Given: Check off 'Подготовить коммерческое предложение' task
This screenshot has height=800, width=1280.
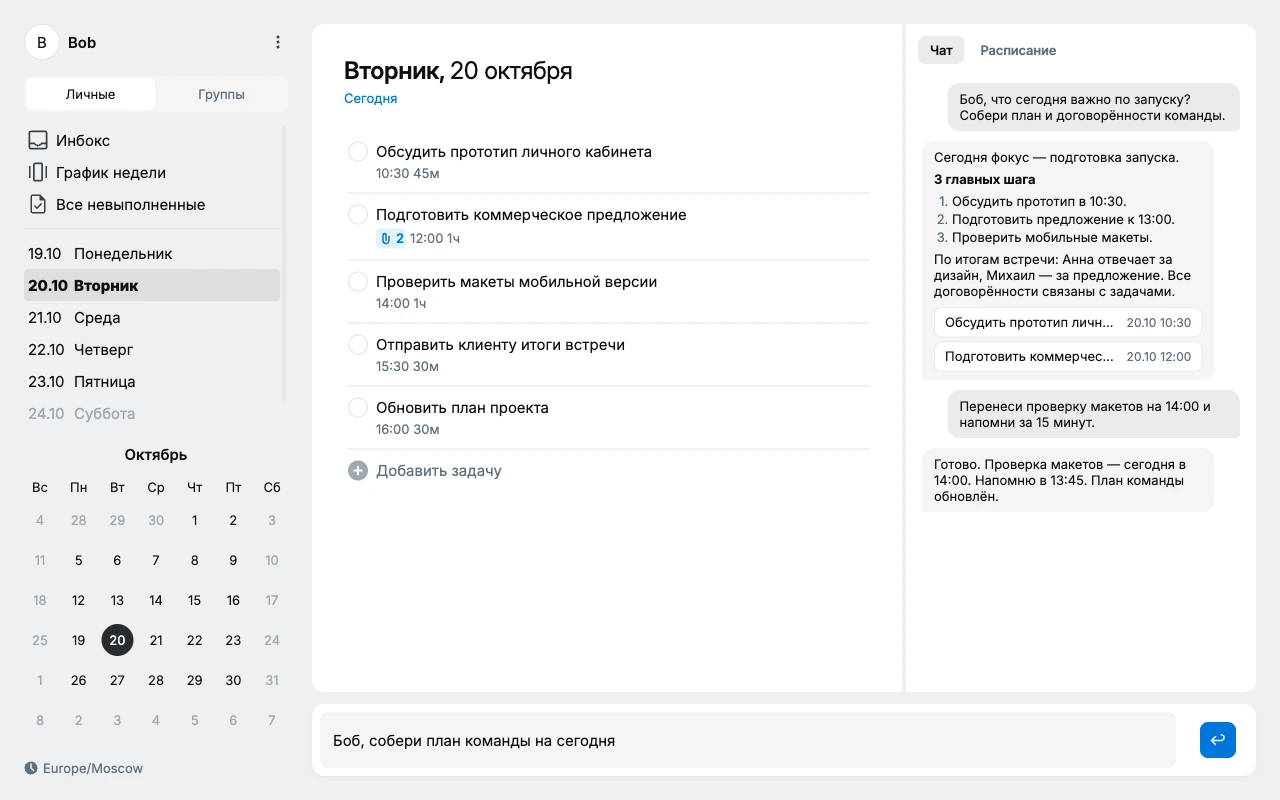Looking at the screenshot, I should click(358, 215).
